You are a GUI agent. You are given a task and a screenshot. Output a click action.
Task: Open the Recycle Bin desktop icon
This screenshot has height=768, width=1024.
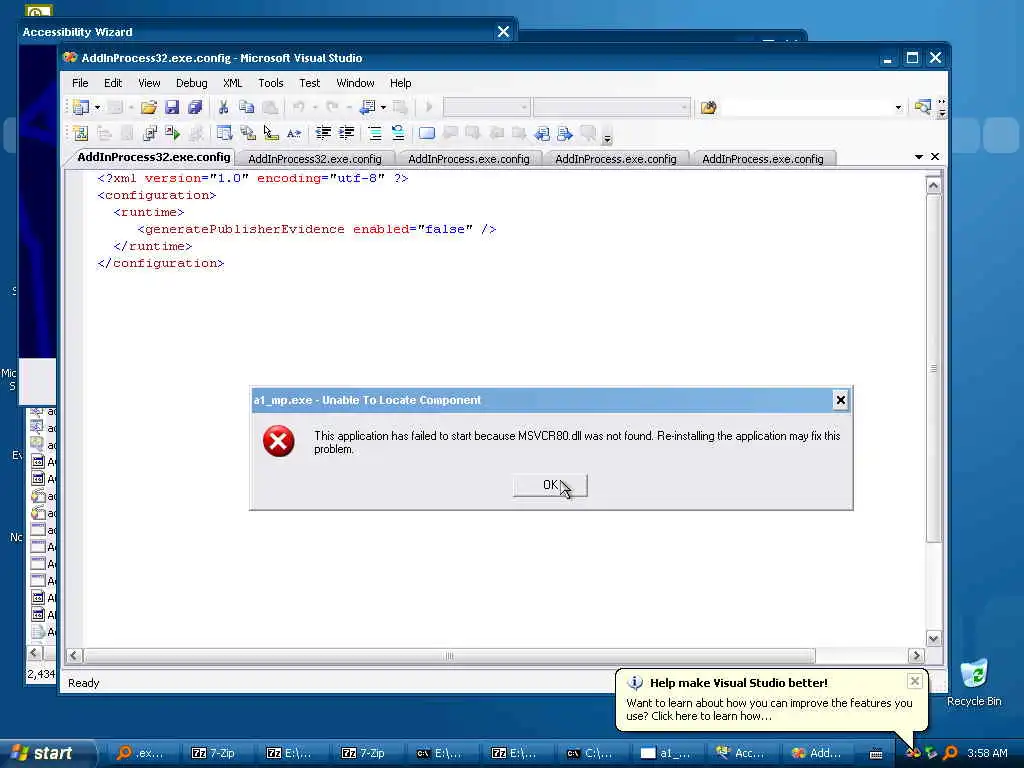(974, 682)
